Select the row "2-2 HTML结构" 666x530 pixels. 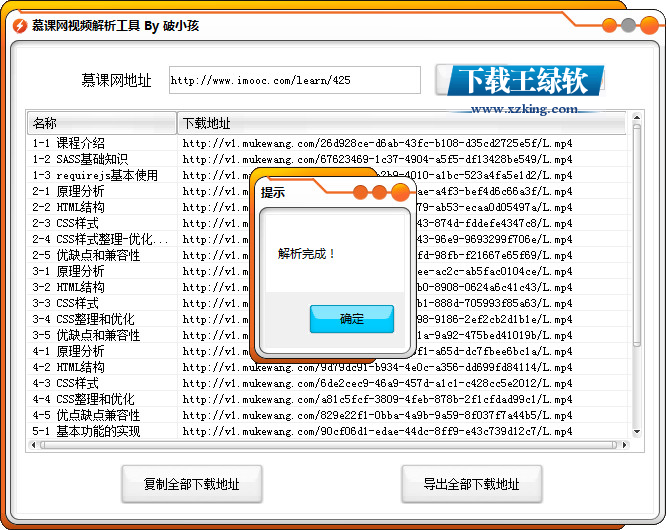click(327, 207)
